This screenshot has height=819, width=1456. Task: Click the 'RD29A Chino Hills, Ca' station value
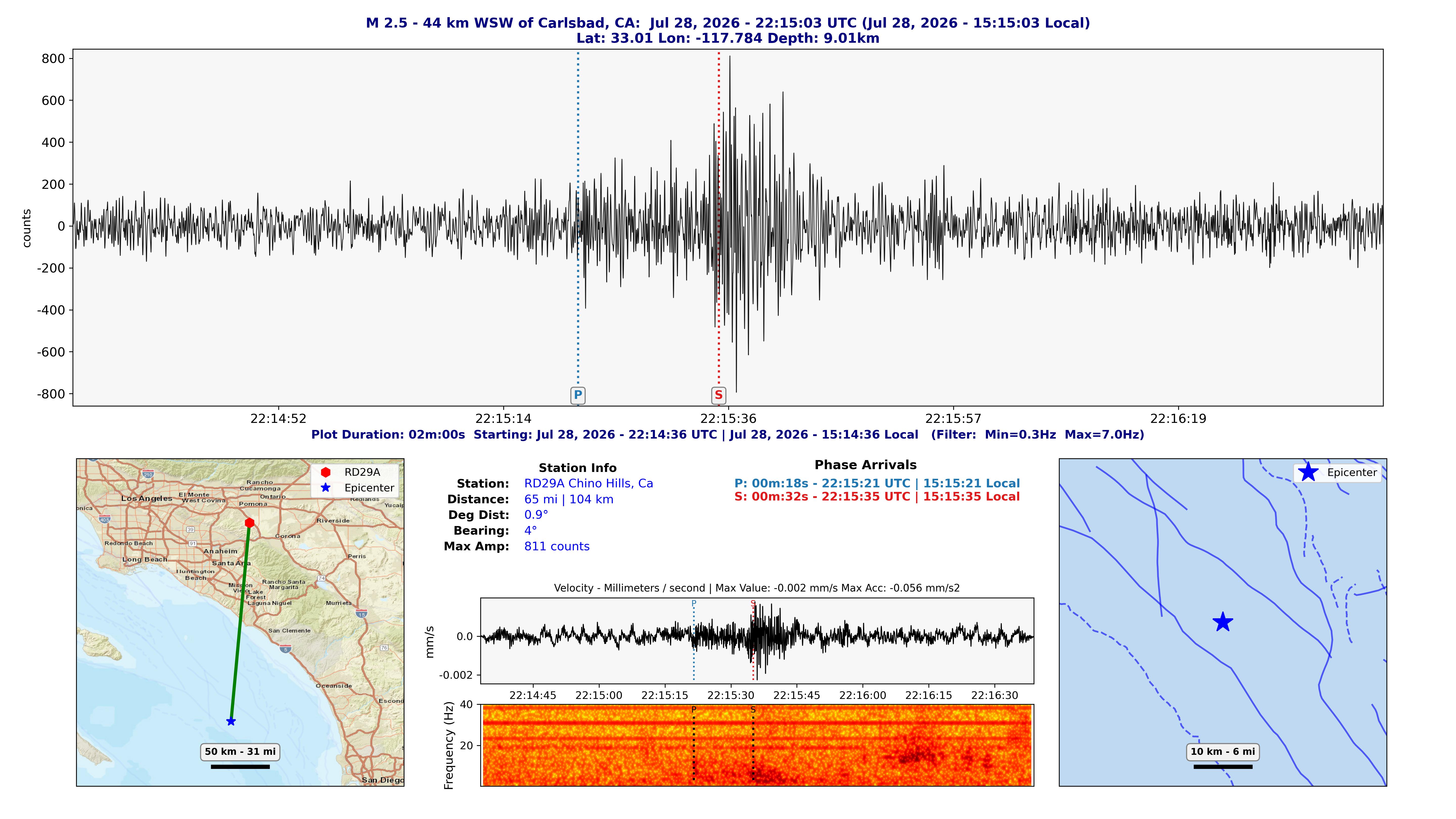click(x=588, y=484)
